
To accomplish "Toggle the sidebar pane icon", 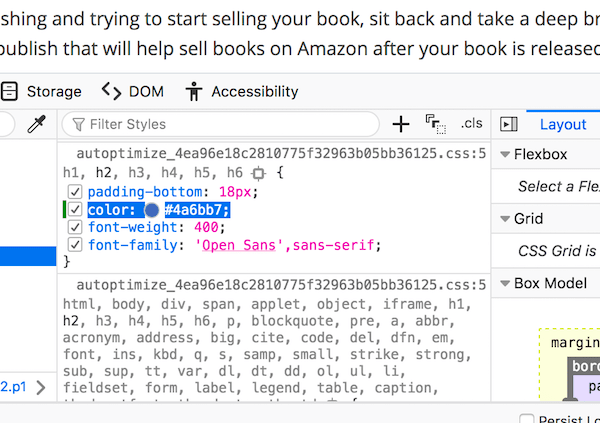I will point(509,124).
